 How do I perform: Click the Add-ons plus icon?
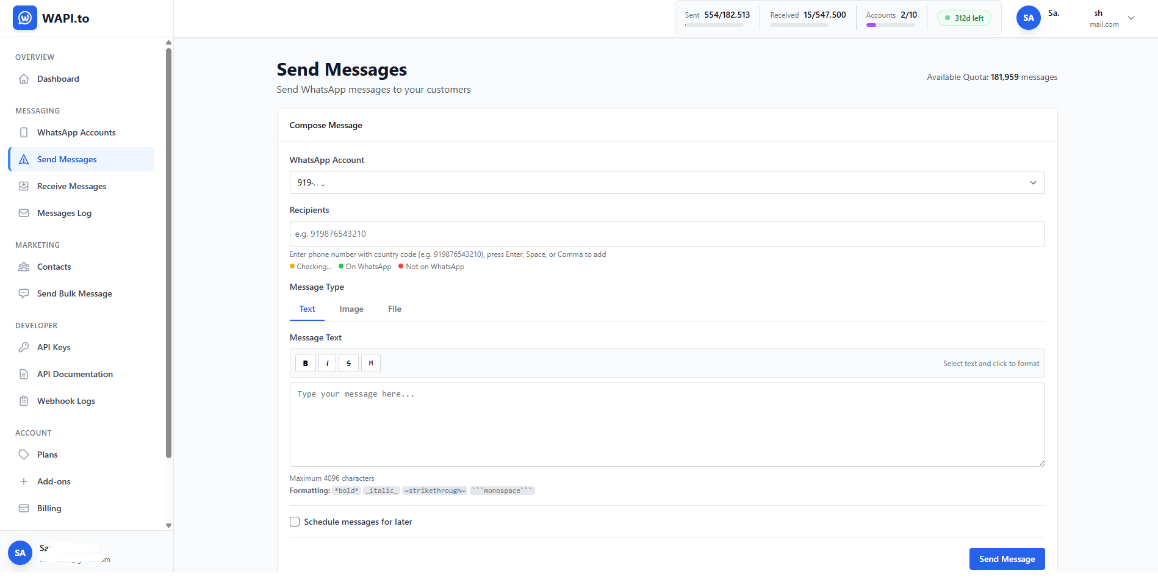24,482
